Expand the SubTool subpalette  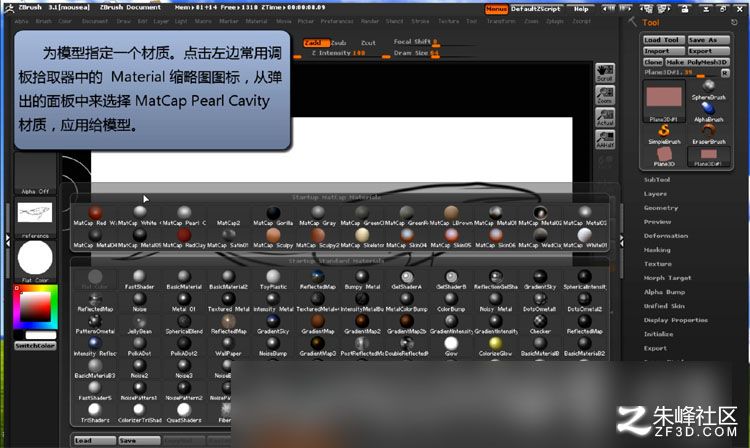(x=657, y=180)
